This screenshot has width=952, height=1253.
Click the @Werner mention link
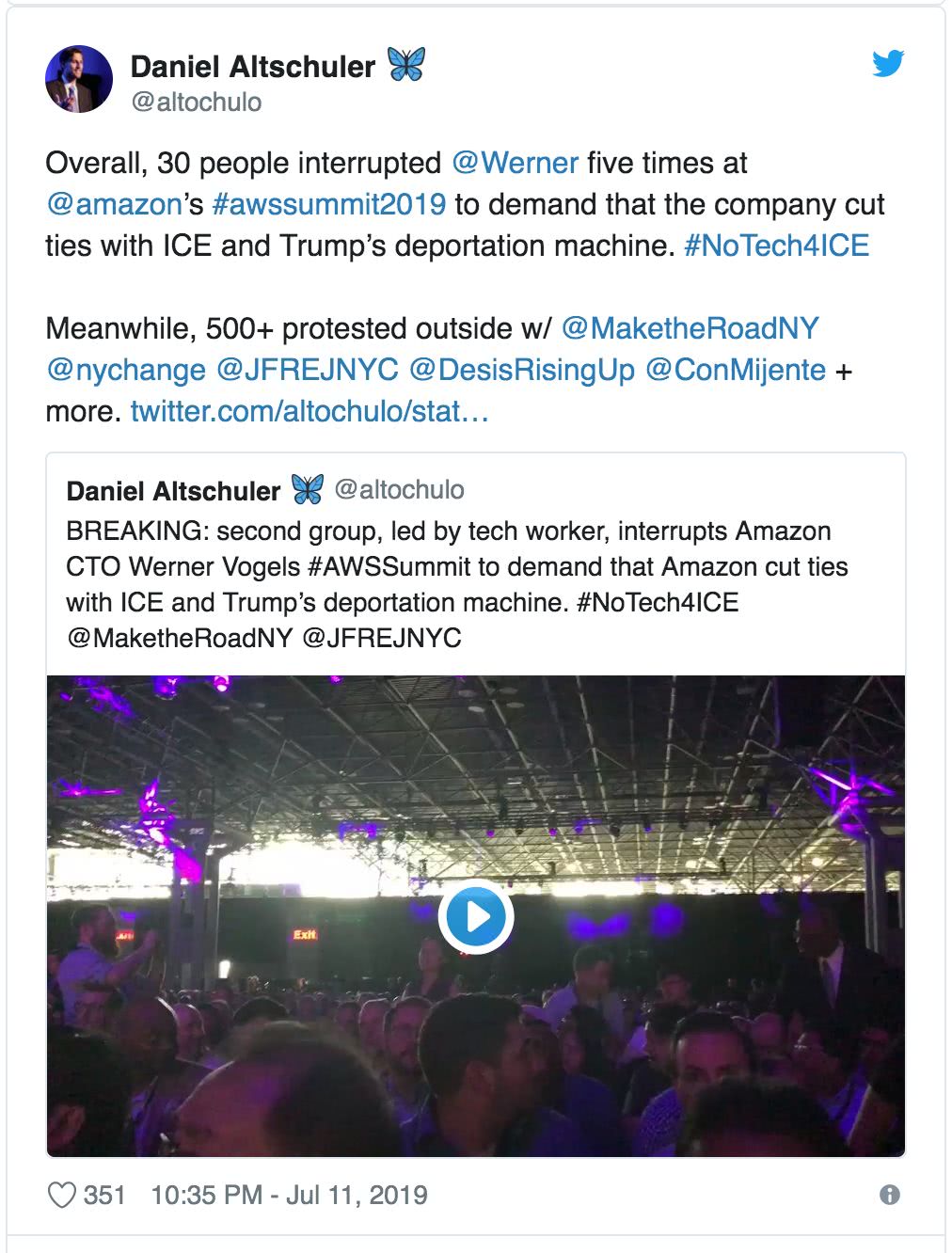pos(516,163)
